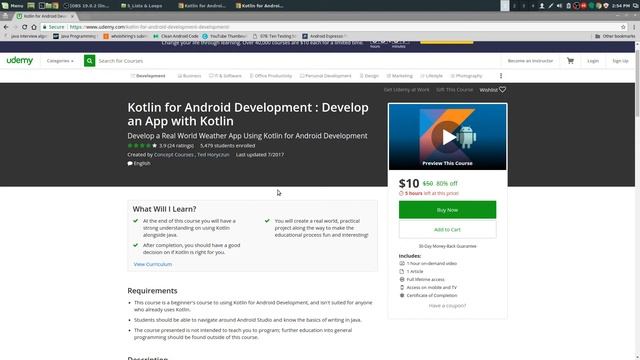This screenshot has height=360, width=640.
Task: Click the user icon in system tray
Action: [542, 6]
